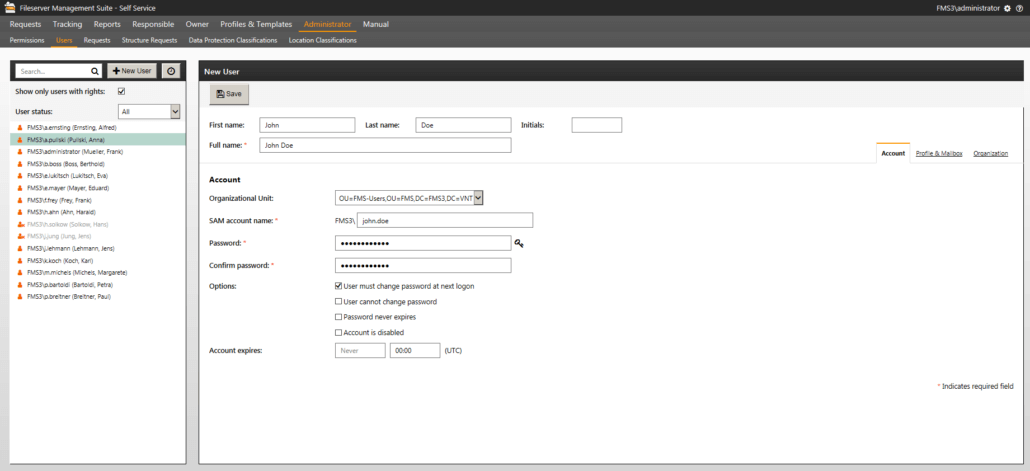This screenshot has width=1030, height=471.
Task: Click the clock history icon button beside New User
Action: [x=171, y=71]
